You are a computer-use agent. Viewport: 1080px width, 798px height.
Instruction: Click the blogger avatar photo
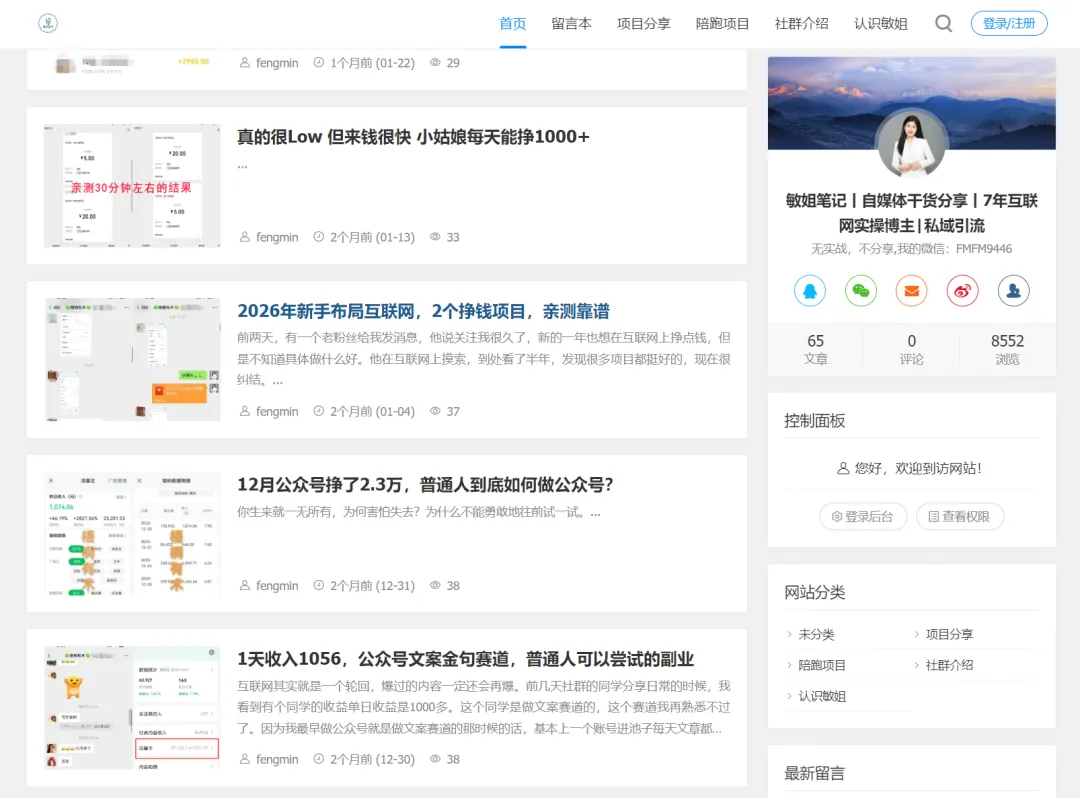912,144
